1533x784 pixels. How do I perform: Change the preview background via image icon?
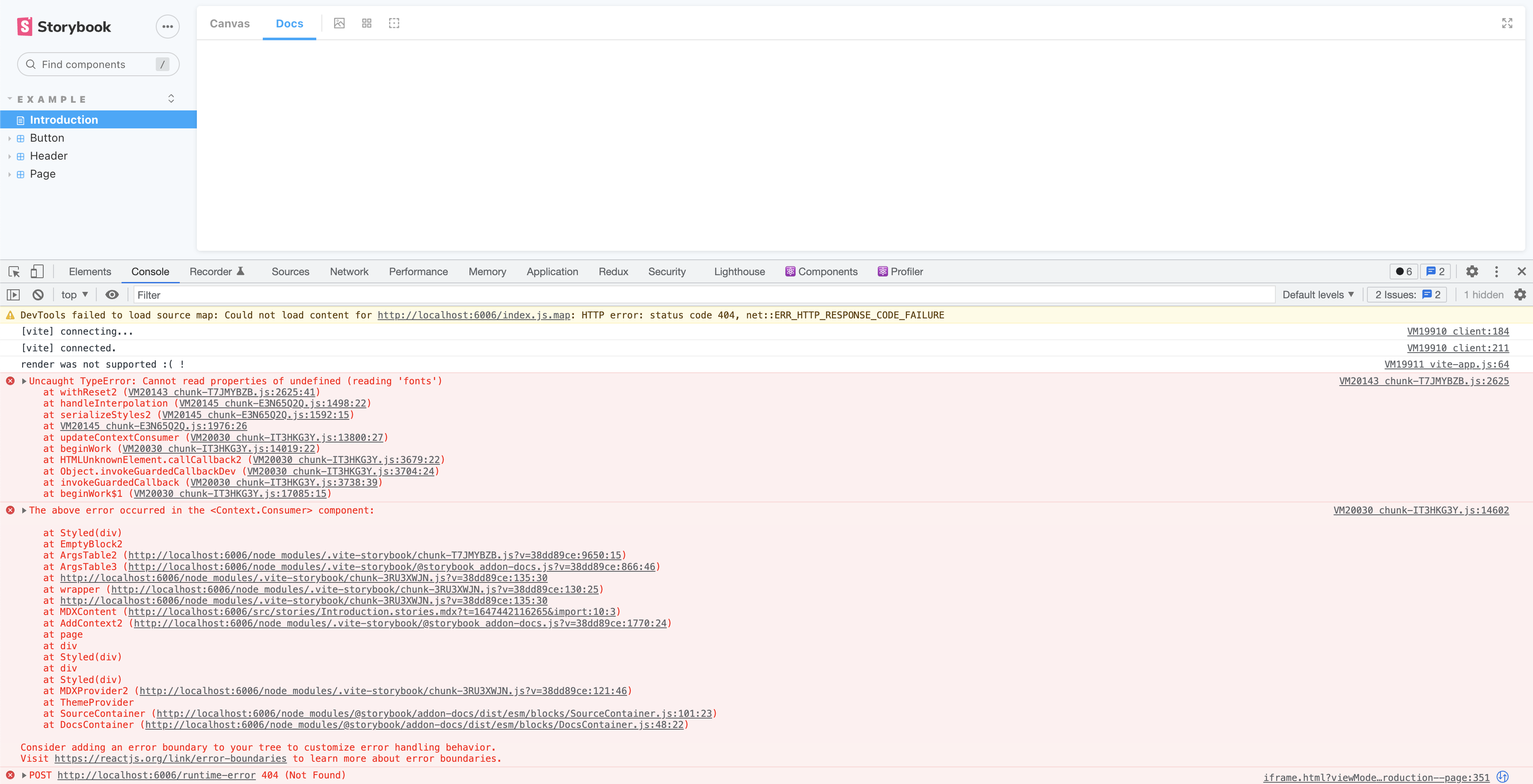tap(339, 23)
